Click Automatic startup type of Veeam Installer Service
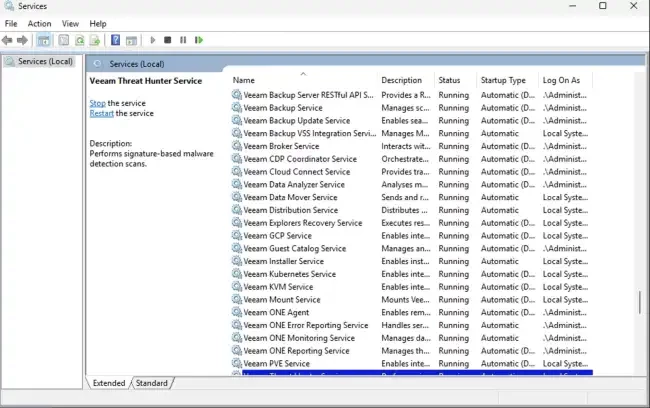 [x=500, y=261]
